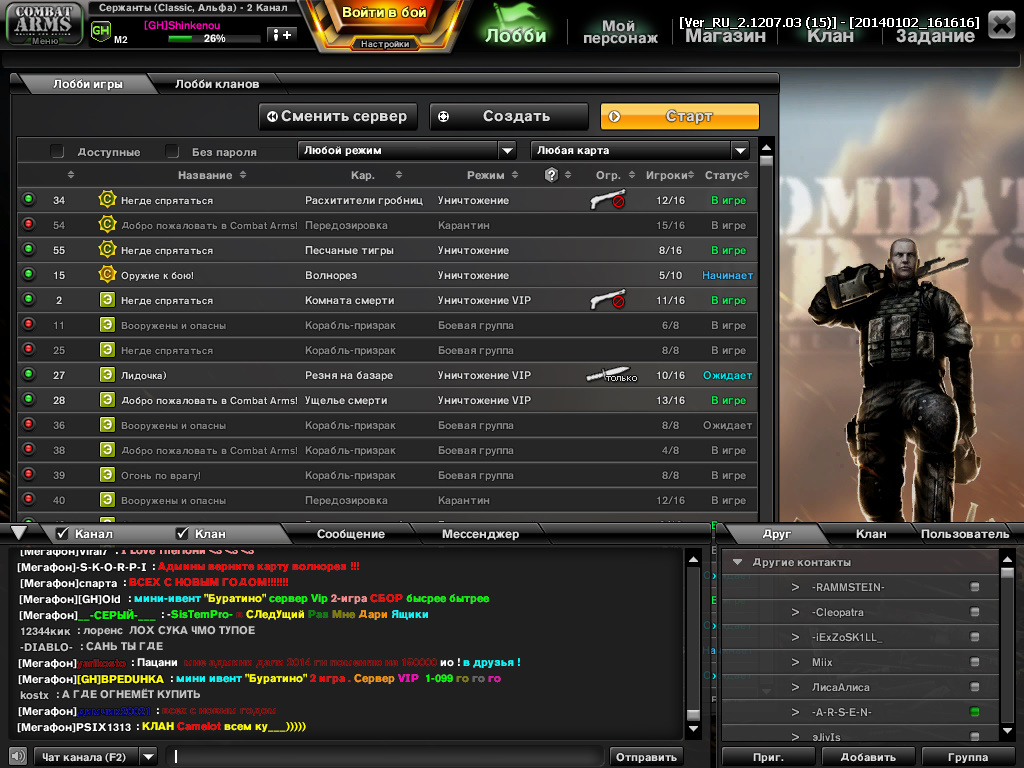This screenshot has height=768, width=1024.
Task: Click status indicator next to -A-R-S-E-N-
Action: [974, 712]
